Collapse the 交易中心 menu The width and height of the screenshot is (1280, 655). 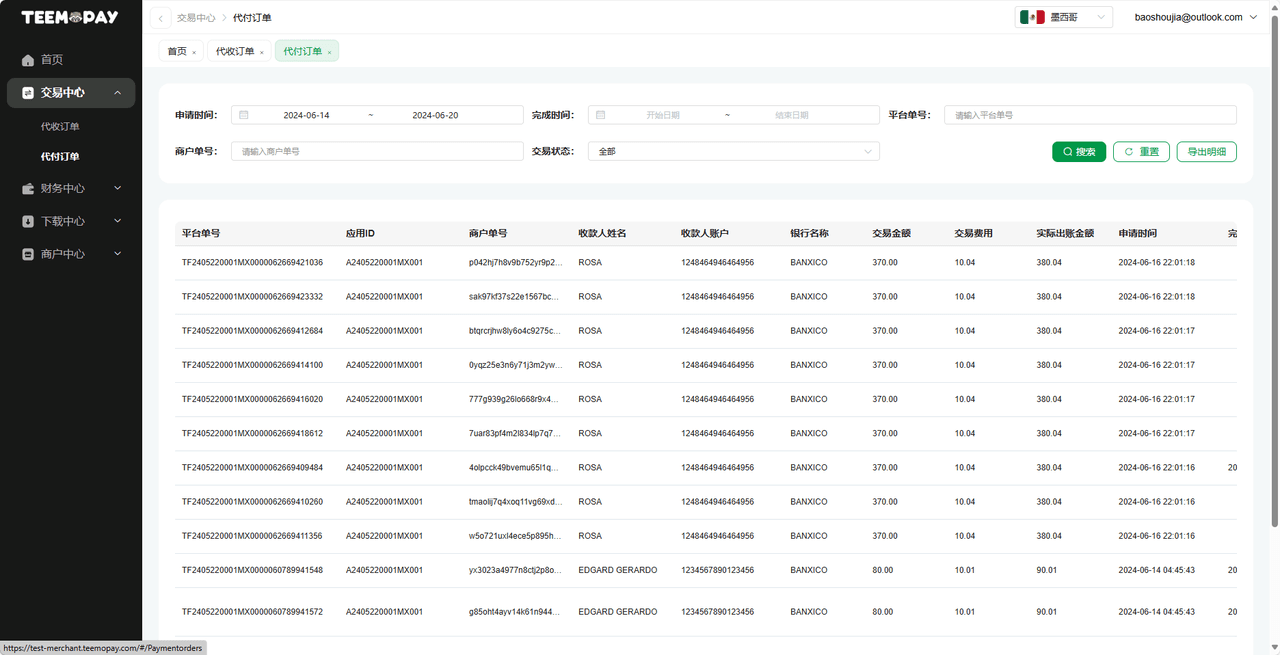pyautogui.click(x=117, y=93)
